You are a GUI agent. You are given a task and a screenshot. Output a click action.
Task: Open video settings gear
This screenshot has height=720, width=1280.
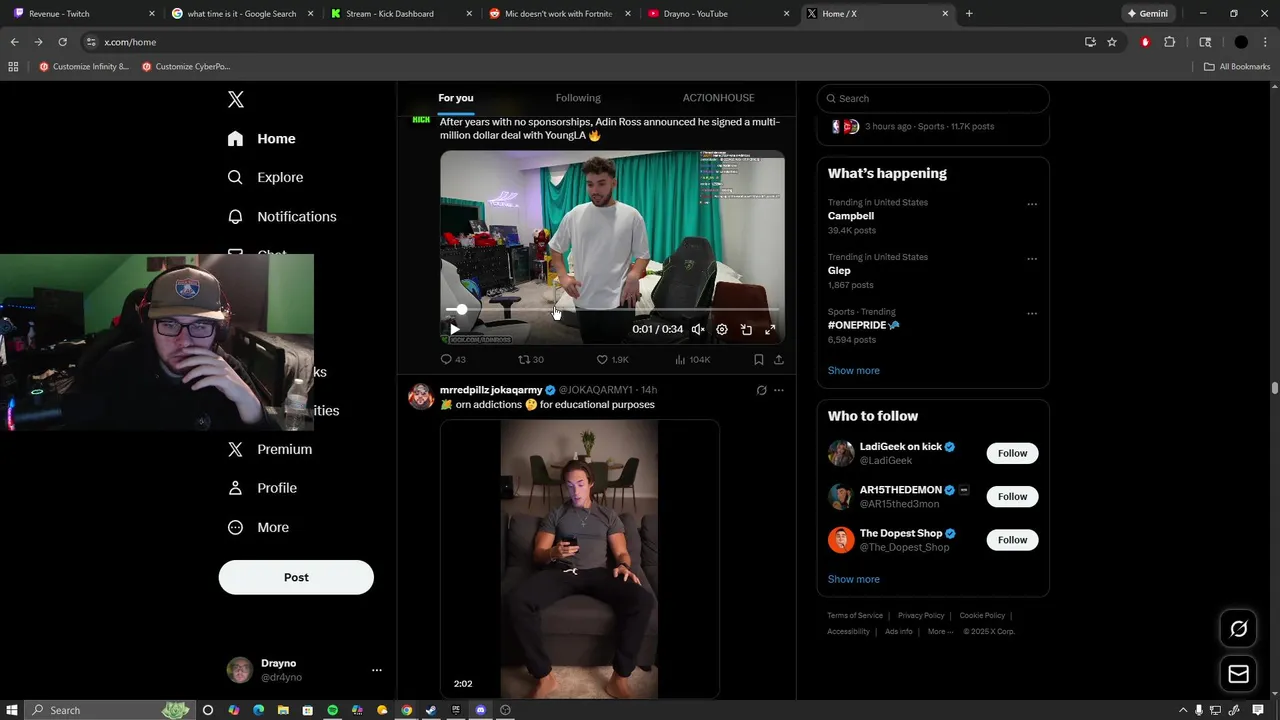(722, 329)
